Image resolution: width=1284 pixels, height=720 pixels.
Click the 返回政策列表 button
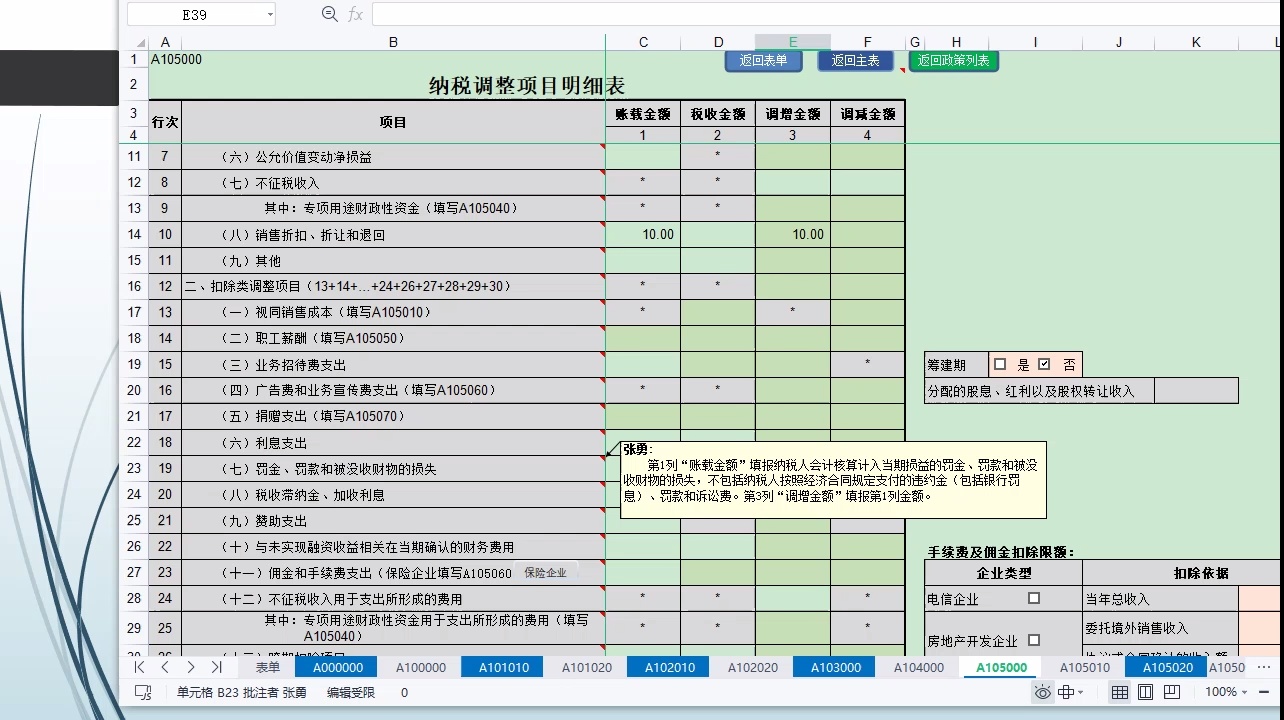[953, 61]
